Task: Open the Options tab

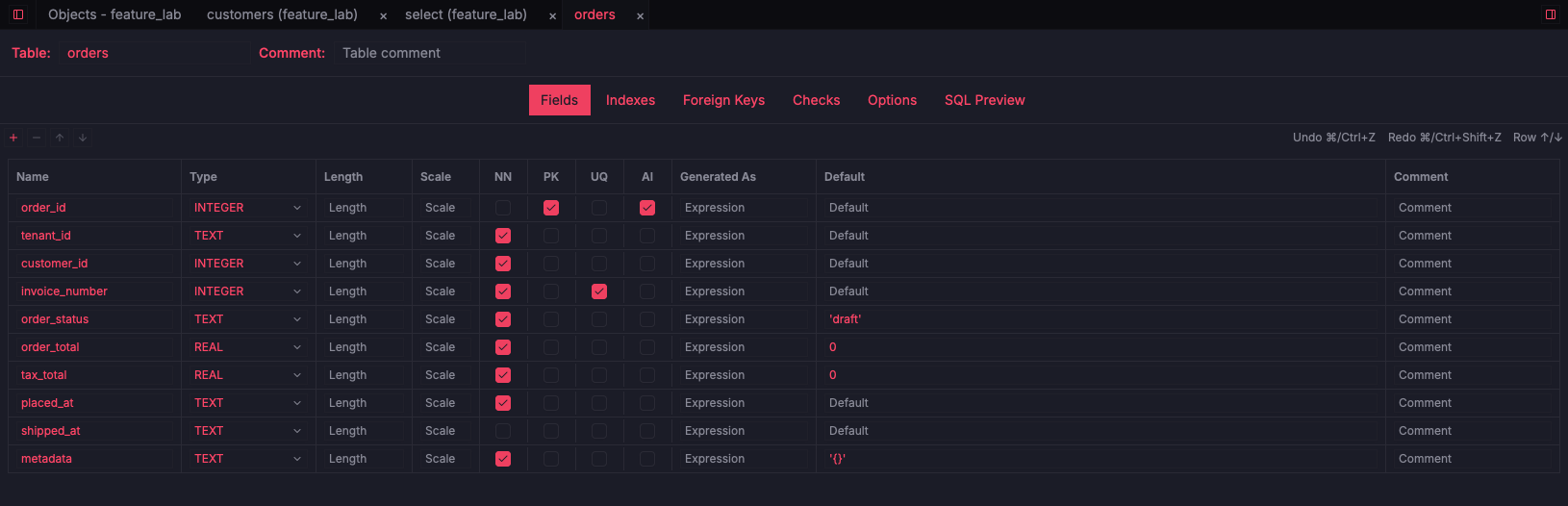Action: (x=892, y=100)
